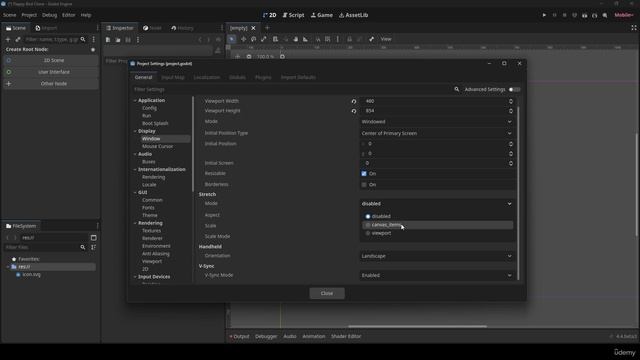Open the Debugger bottom panel
Image resolution: width=640 pixels, height=360 pixels.
click(x=266, y=336)
